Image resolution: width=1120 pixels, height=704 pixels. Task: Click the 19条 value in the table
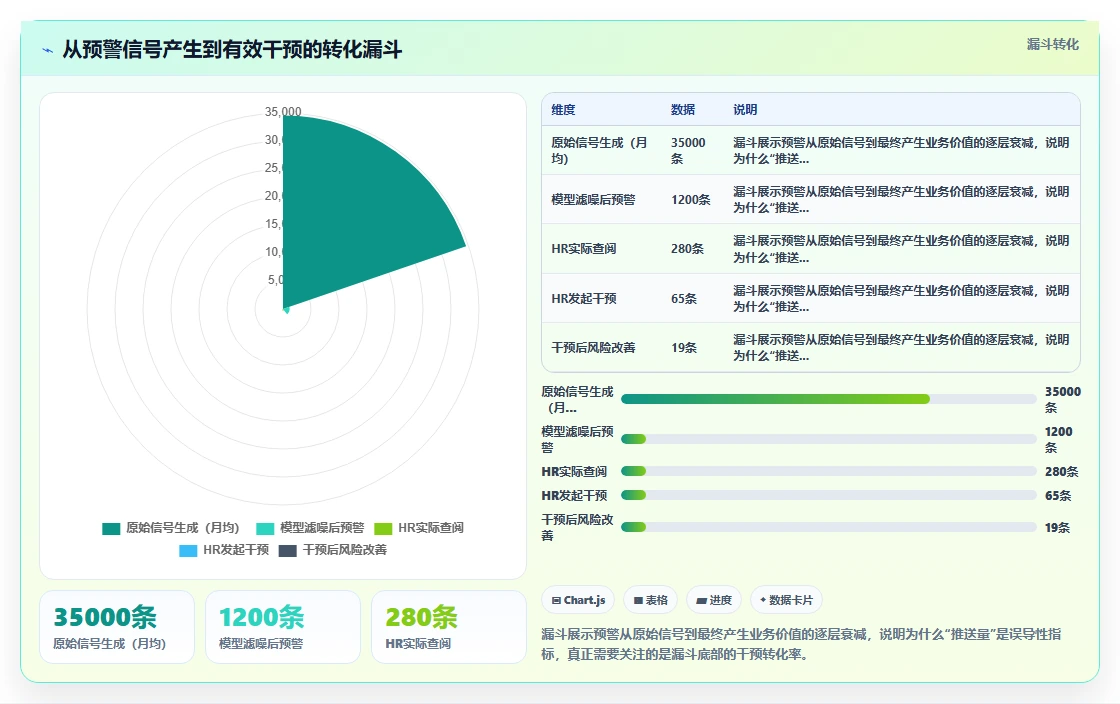684,348
